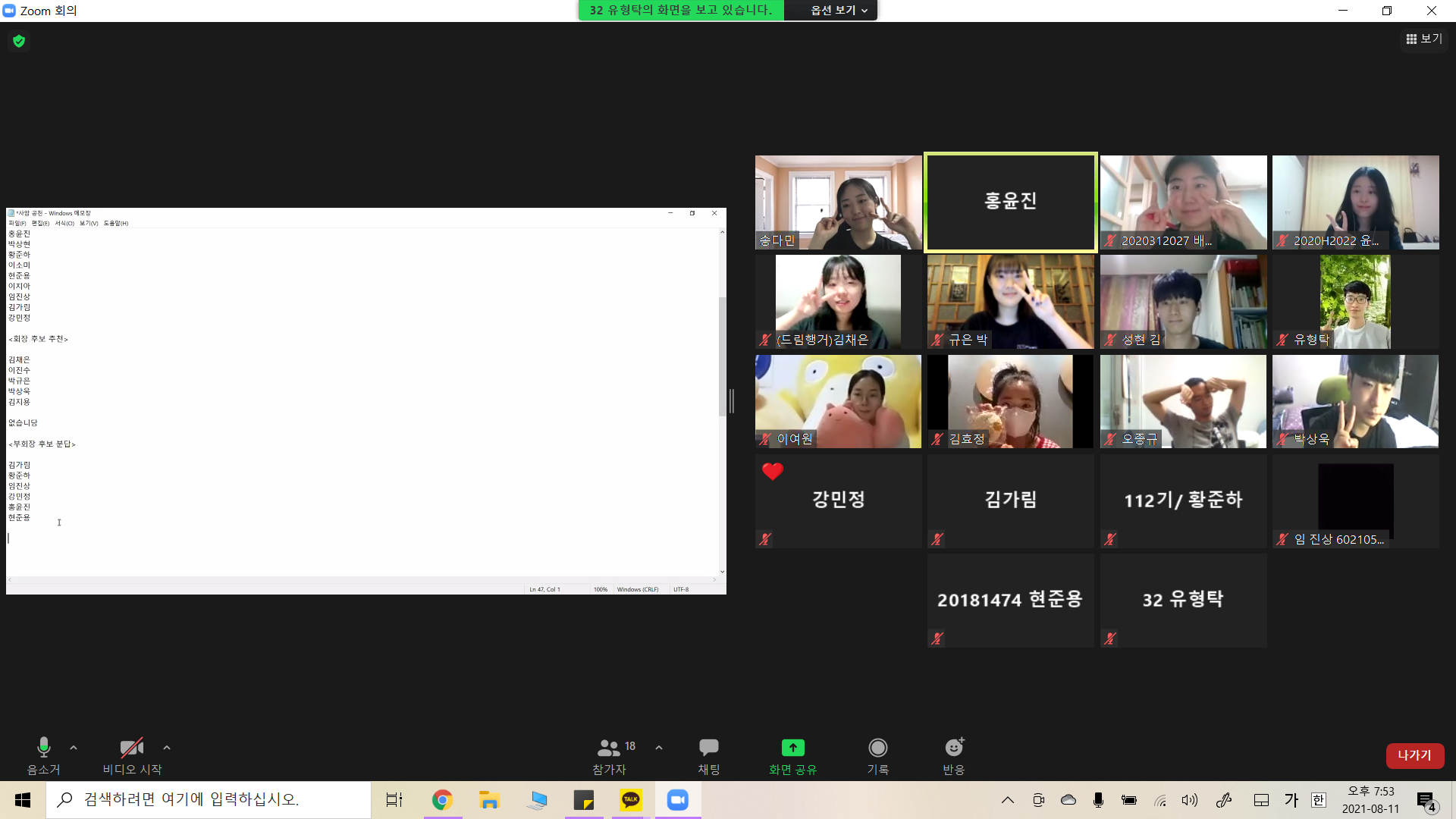Expand the video options arrow beside the camera
The image size is (1456, 819).
click(167, 748)
